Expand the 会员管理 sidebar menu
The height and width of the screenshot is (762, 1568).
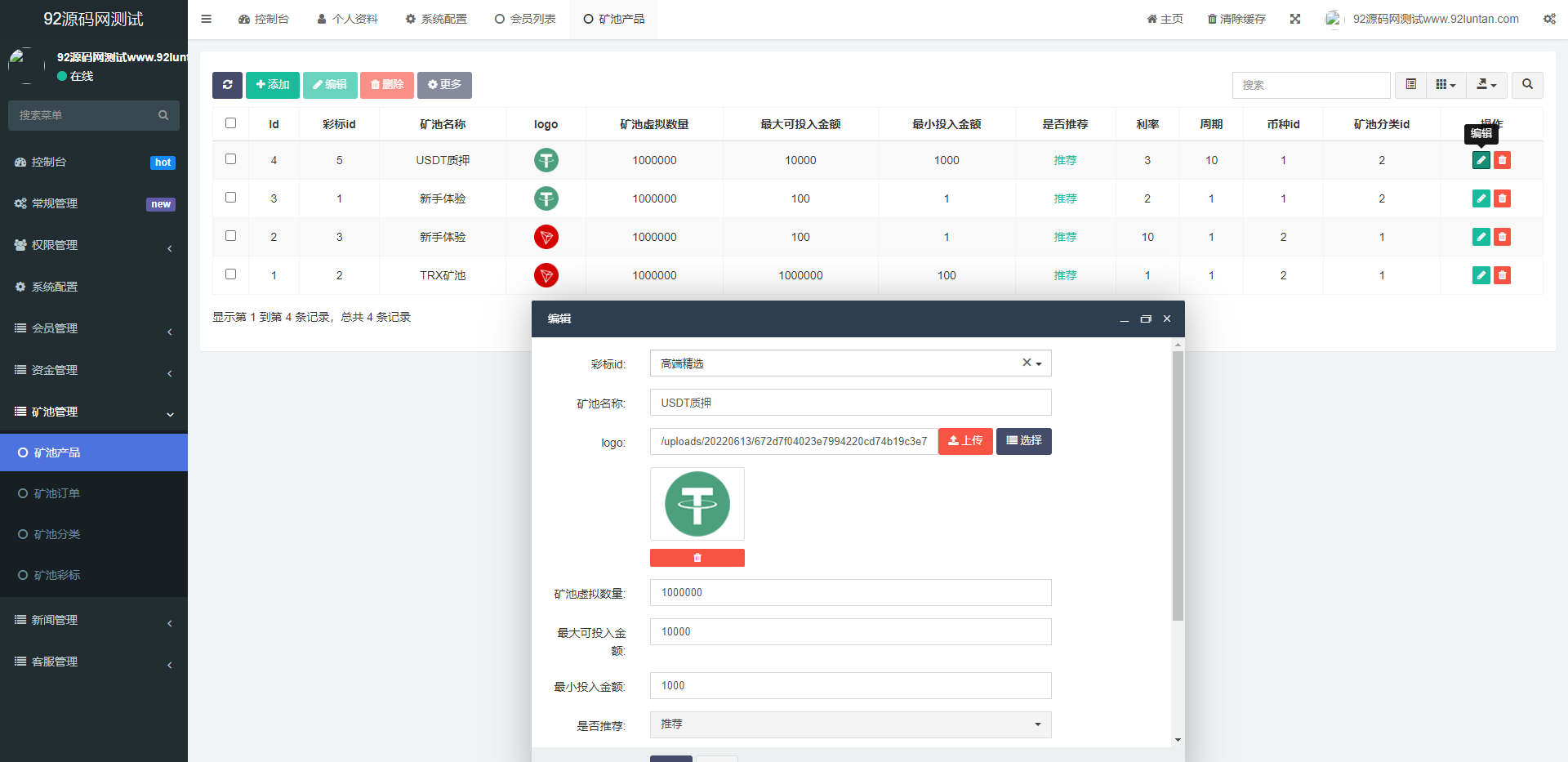tap(94, 328)
